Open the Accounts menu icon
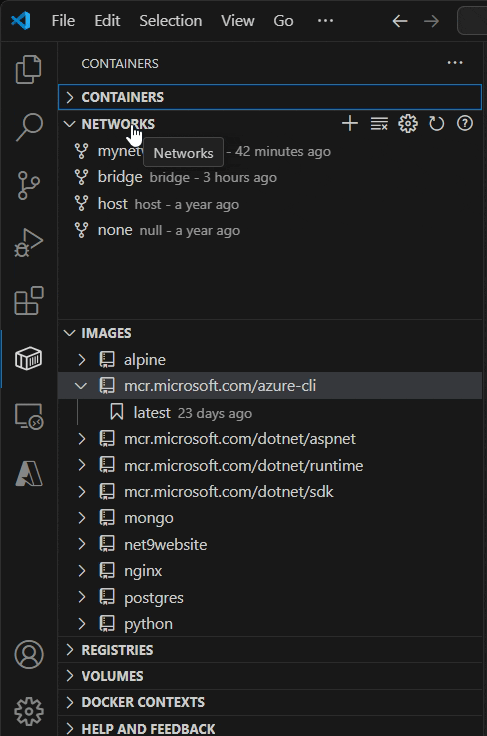The image size is (487, 736). [x=29, y=654]
